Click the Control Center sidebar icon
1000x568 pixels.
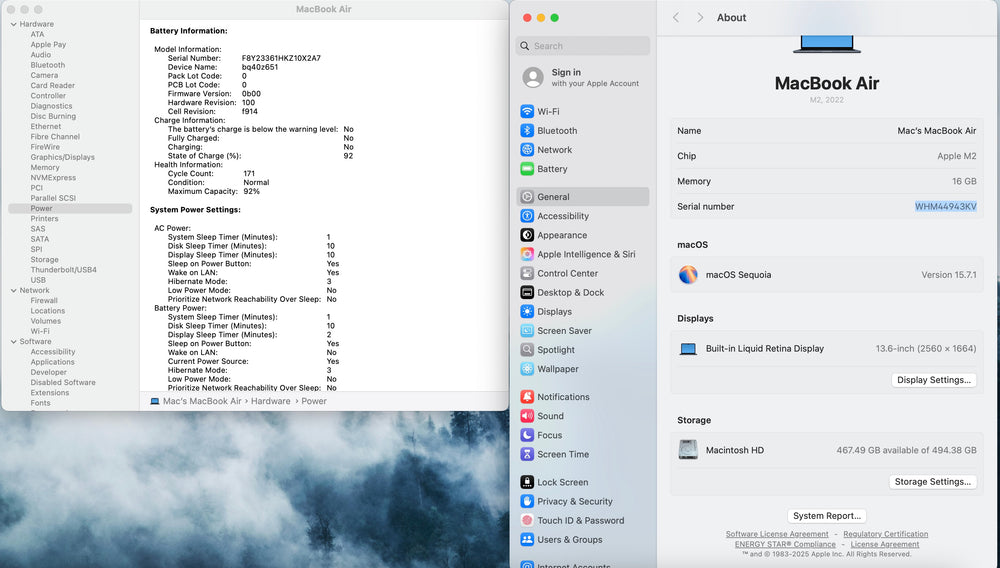pyautogui.click(x=527, y=273)
